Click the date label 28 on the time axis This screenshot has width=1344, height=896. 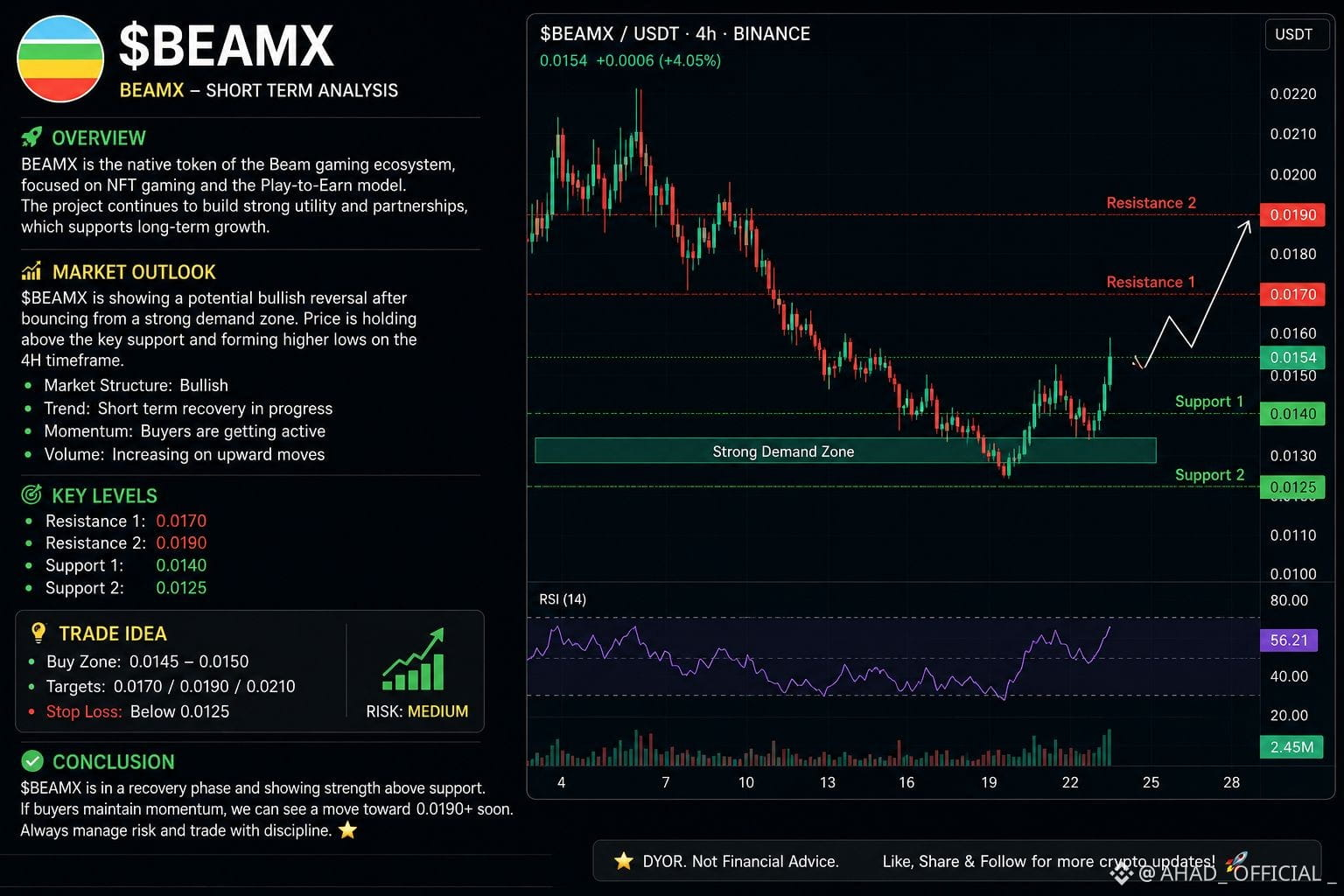(1231, 782)
